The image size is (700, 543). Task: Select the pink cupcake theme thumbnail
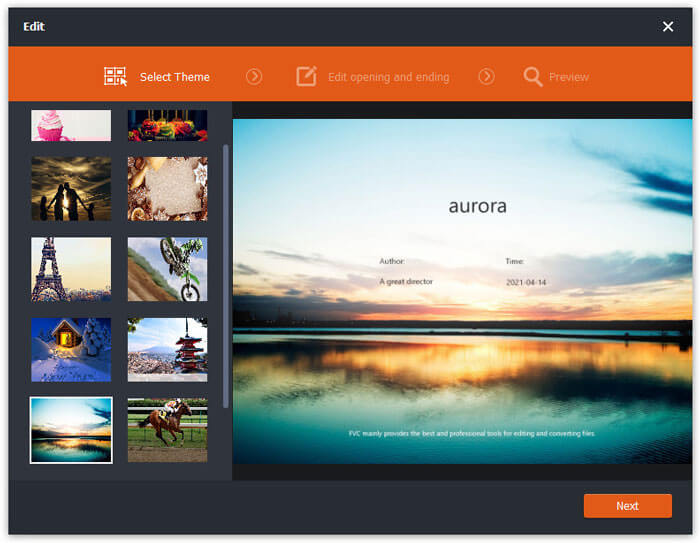click(x=71, y=125)
